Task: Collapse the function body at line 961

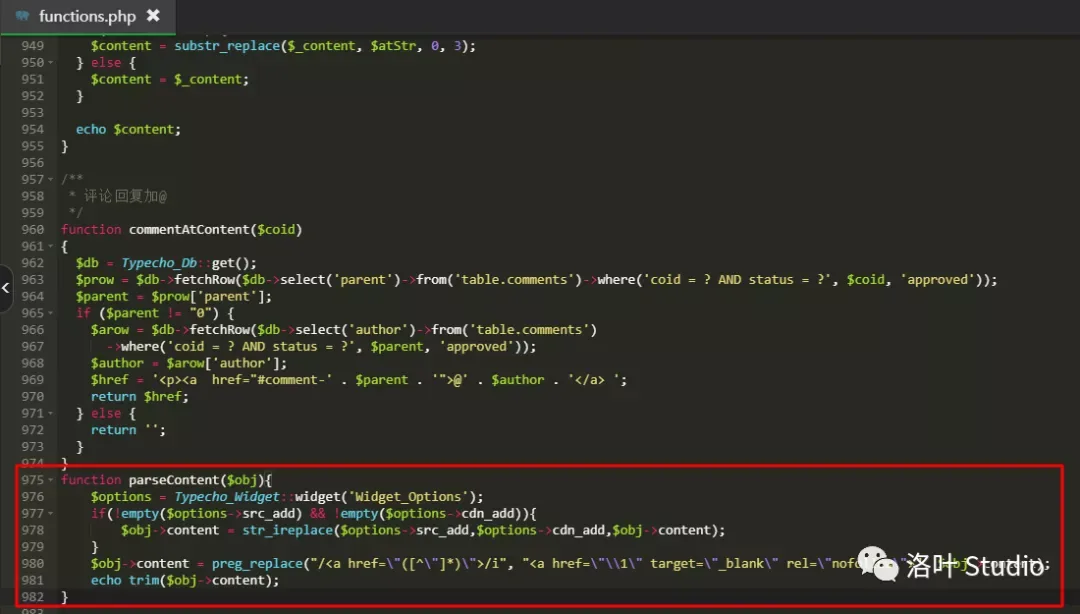Action: [51, 247]
